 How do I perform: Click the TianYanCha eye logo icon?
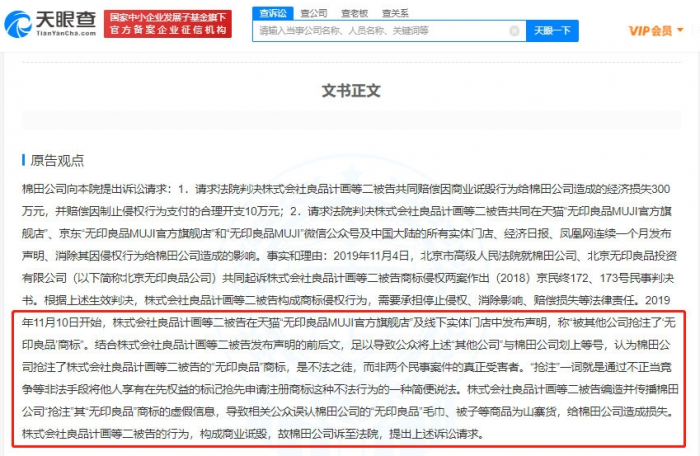[x=18, y=24]
